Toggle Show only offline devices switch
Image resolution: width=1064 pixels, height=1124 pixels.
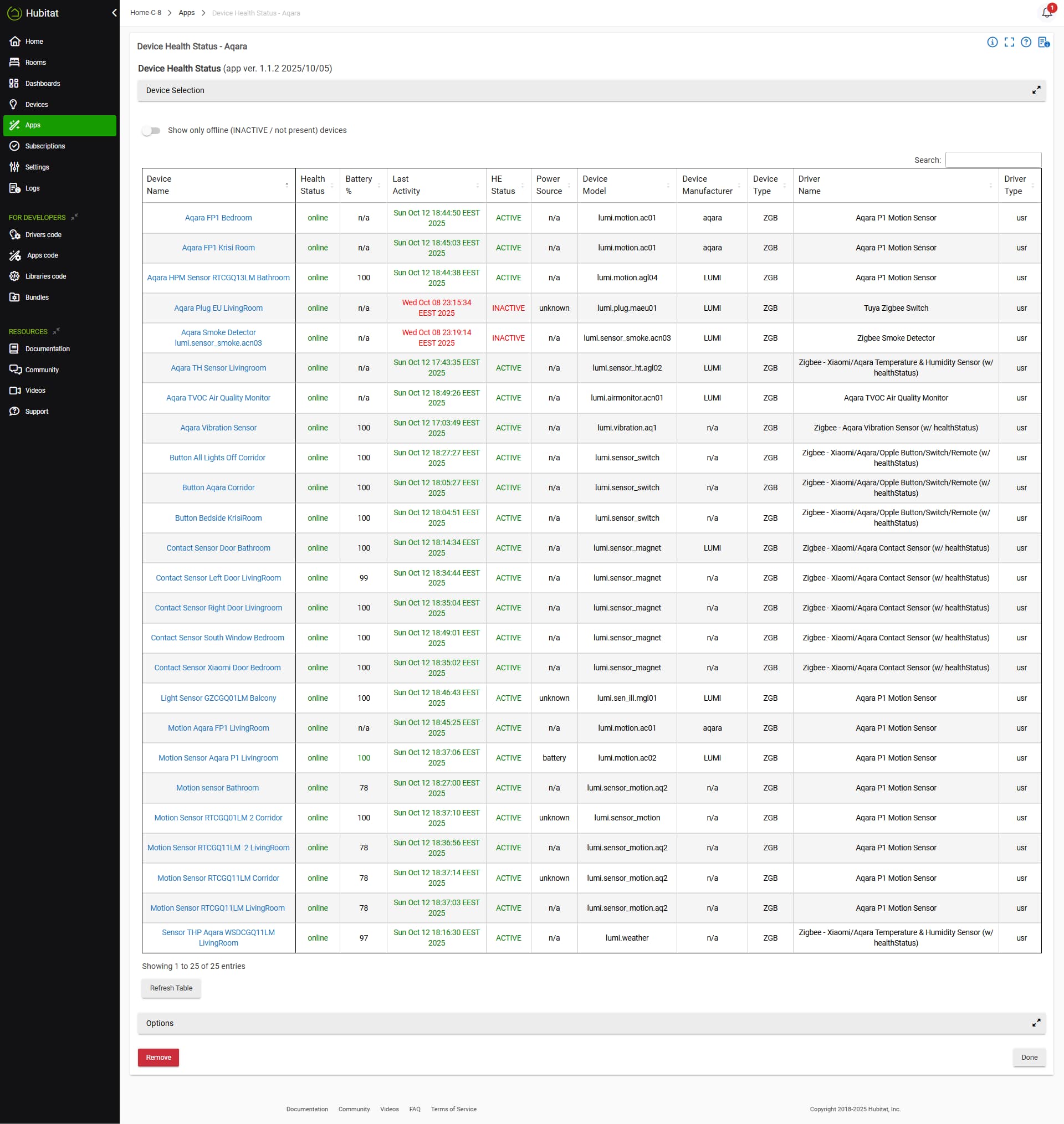151,130
